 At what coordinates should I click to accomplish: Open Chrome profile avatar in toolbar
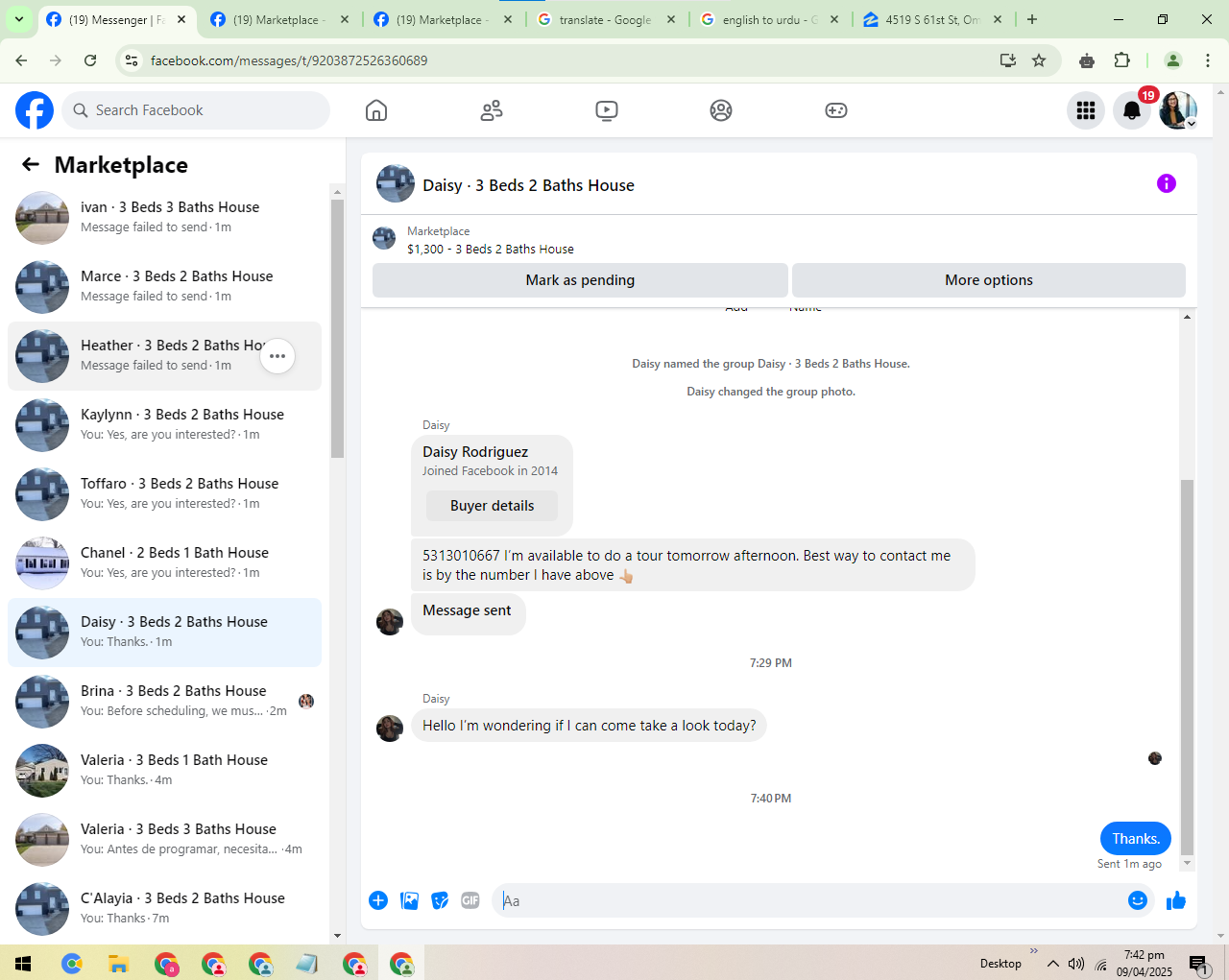1173,60
